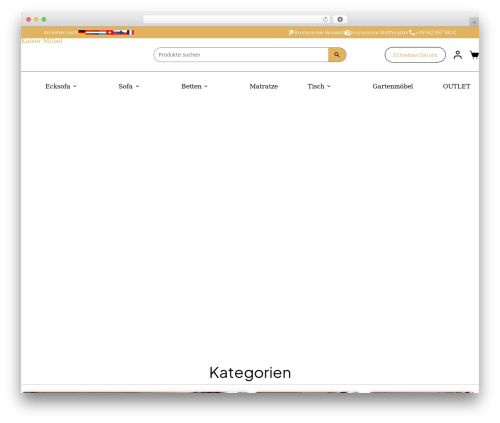Click the Kostenlose Stoffmuster icon
Screen dimensions: 500x423
pos(347,32)
